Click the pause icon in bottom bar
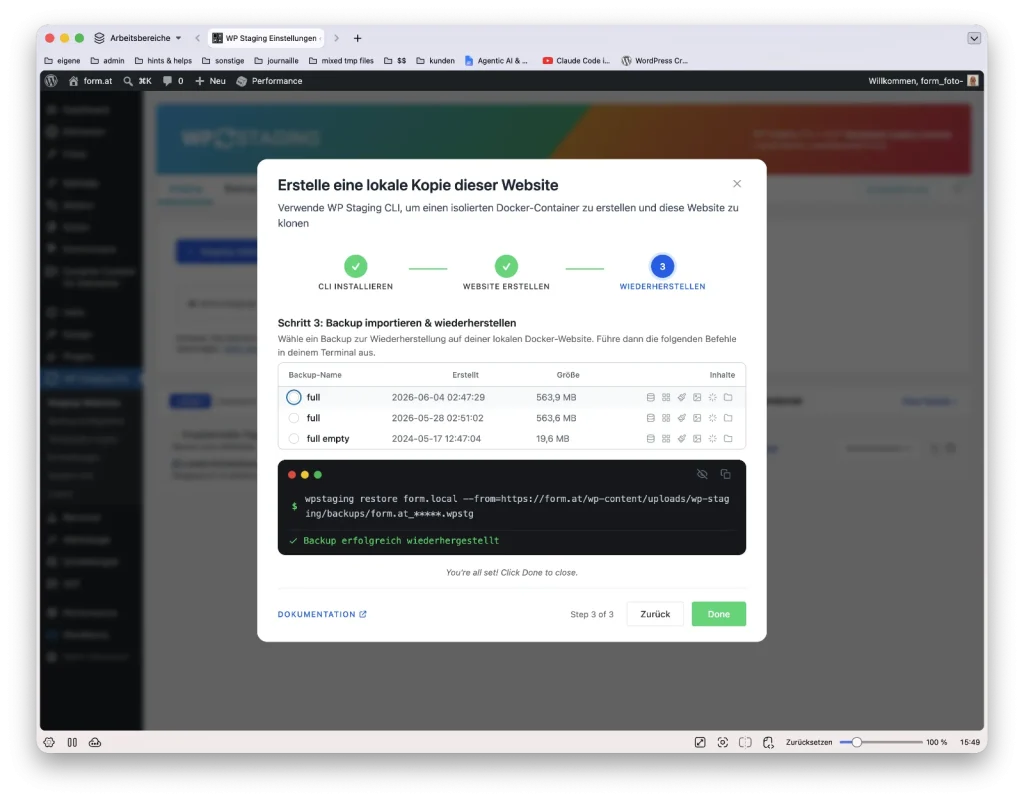Image resolution: width=1024 pixels, height=801 pixels. [x=72, y=742]
